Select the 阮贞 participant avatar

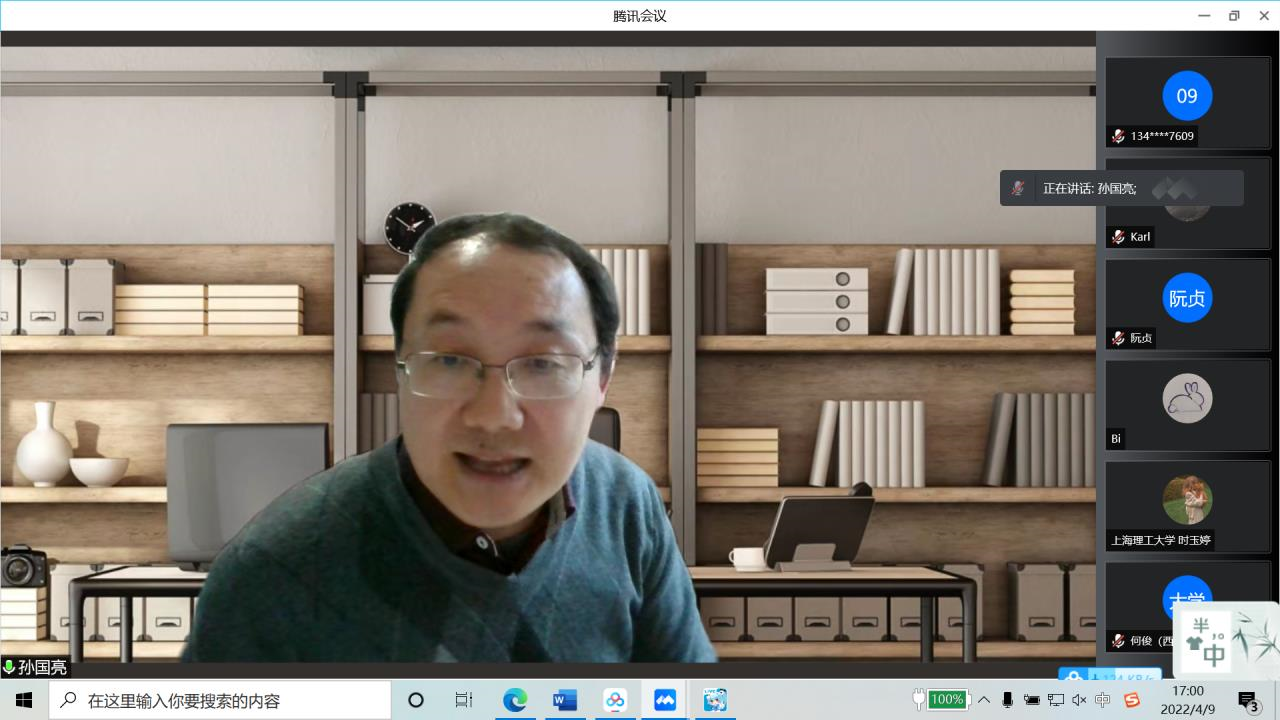(1187, 298)
